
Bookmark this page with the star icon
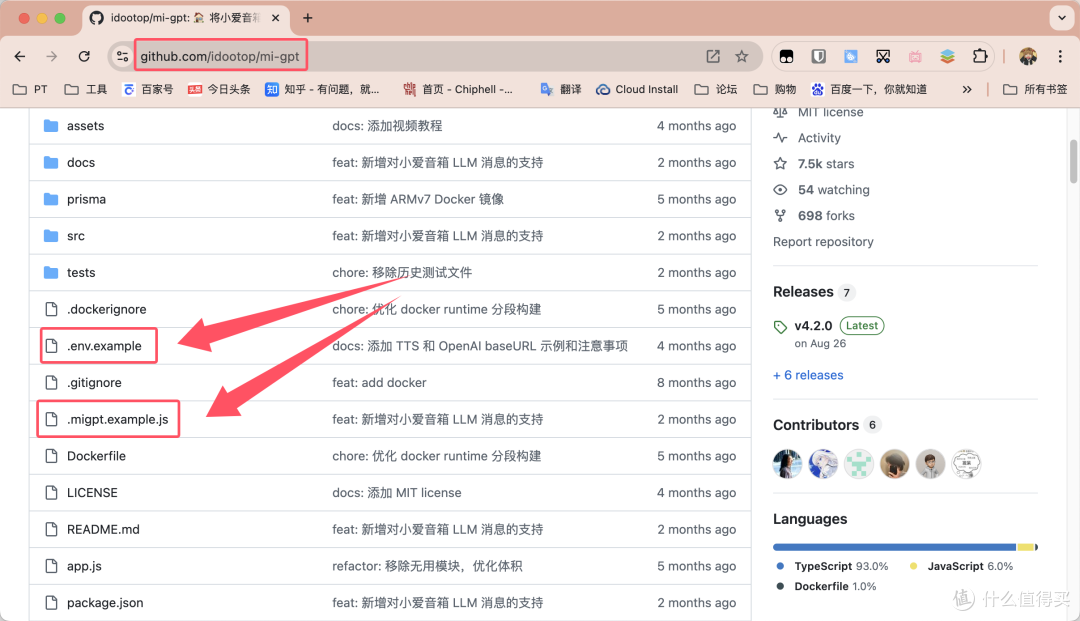(x=742, y=56)
